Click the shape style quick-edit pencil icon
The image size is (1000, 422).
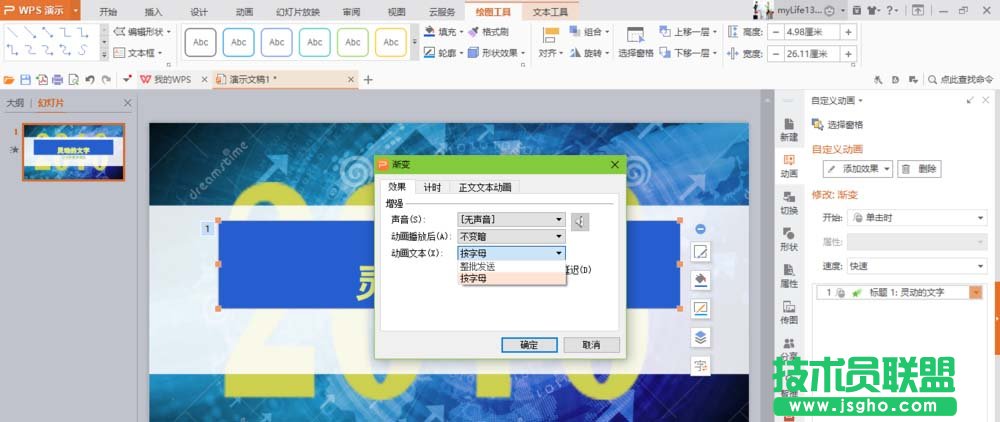(700, 252)
